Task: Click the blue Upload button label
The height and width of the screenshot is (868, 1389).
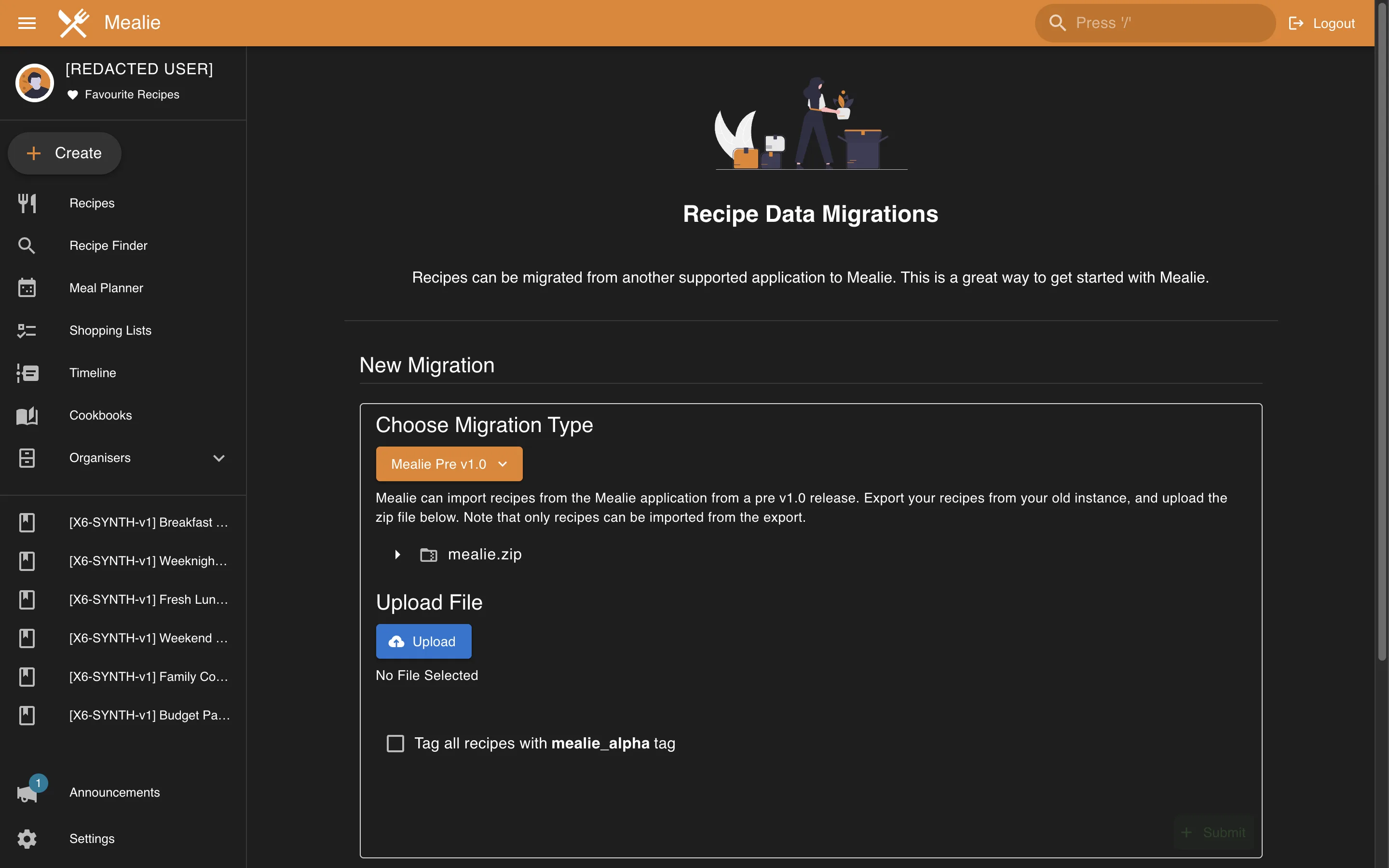Action: click(x=434, y=641)
